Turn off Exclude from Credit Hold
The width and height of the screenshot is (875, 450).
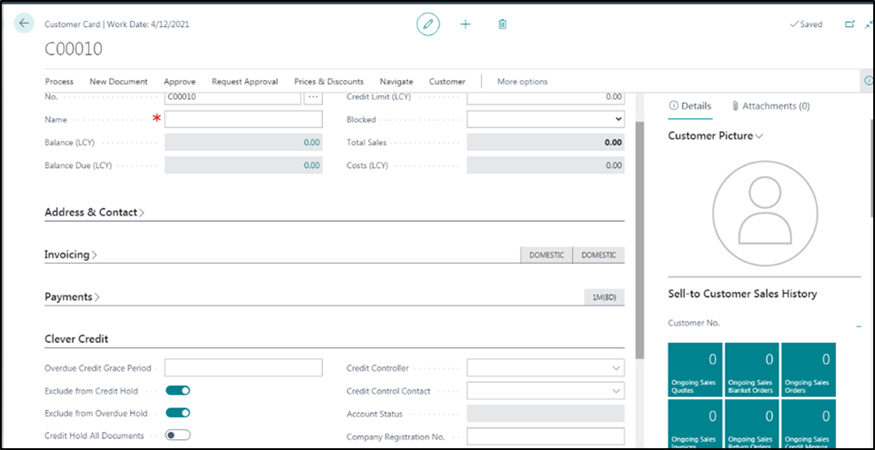(x=178, y=390)
